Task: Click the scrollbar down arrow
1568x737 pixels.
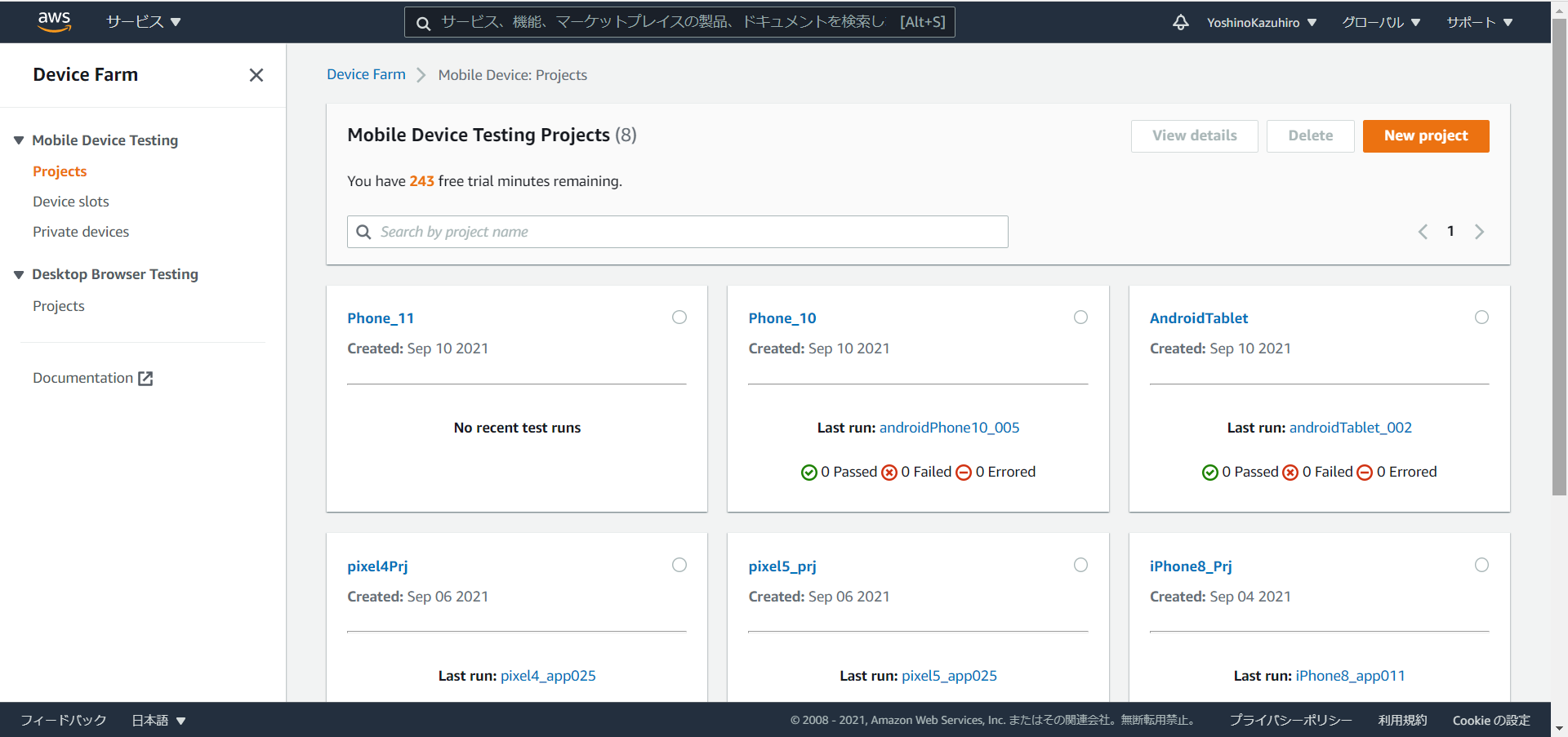Action: point(1559,729)
